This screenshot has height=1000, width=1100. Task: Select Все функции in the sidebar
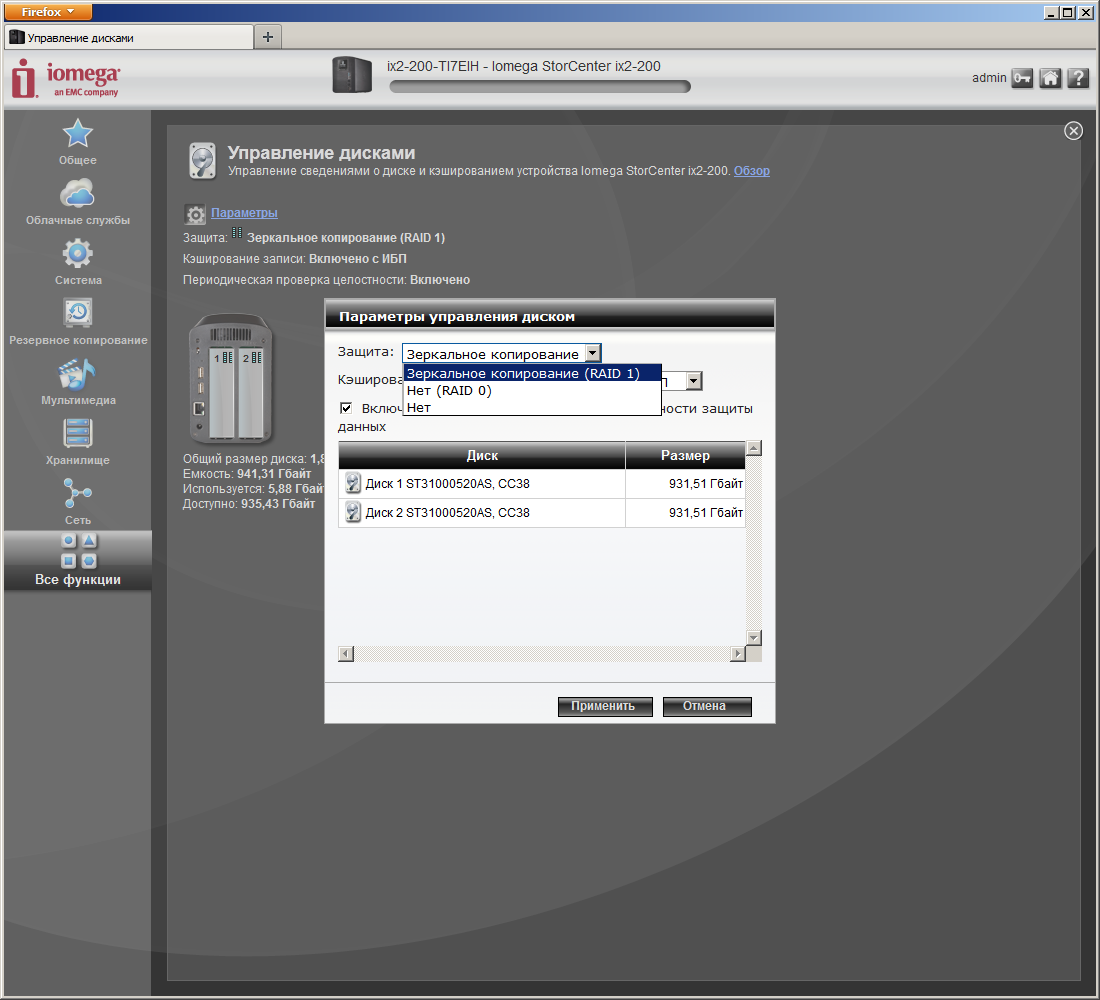pyautogui.click(x=78, y=560)
